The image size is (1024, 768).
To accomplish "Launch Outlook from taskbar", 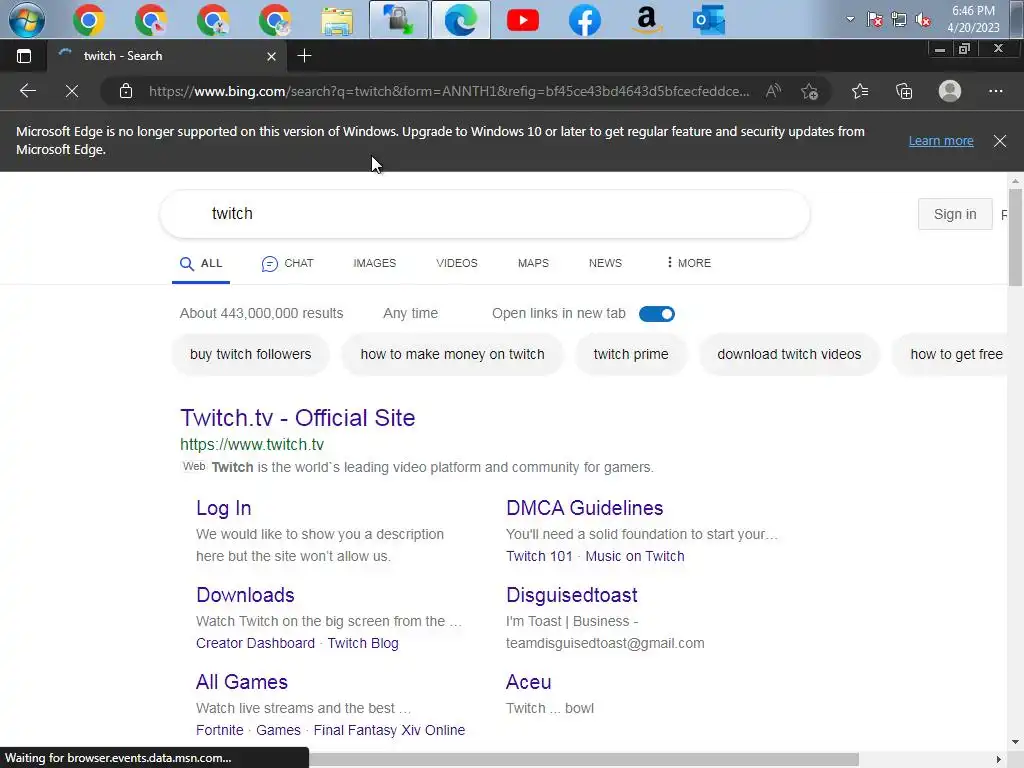I will point(709,20).
